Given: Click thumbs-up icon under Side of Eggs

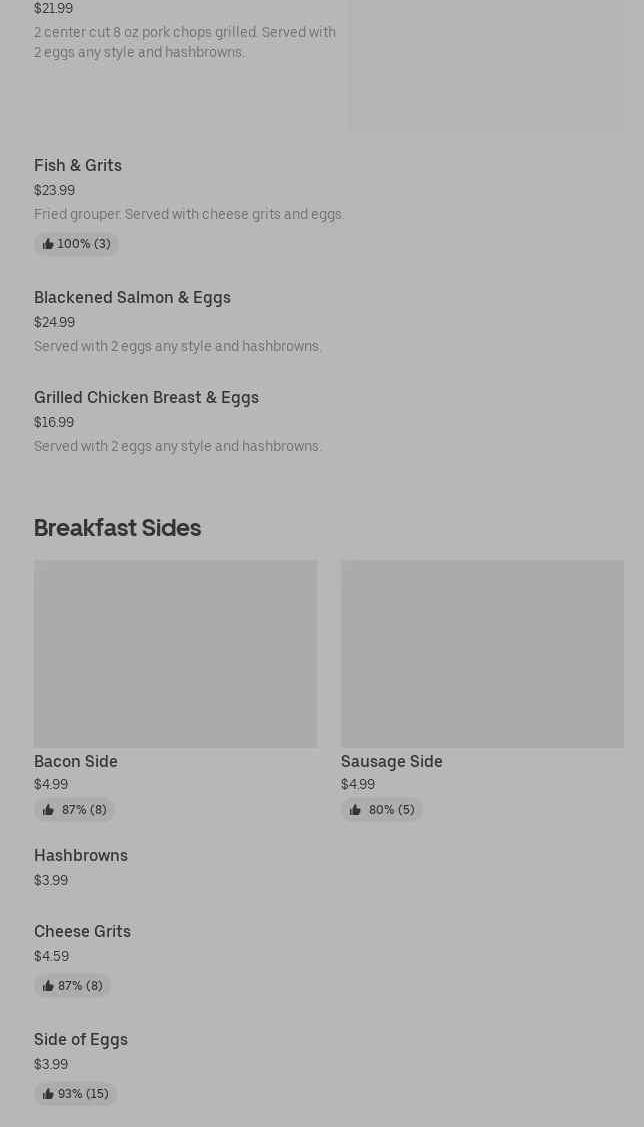Looking at the screenshot, I should [48, 1094].
